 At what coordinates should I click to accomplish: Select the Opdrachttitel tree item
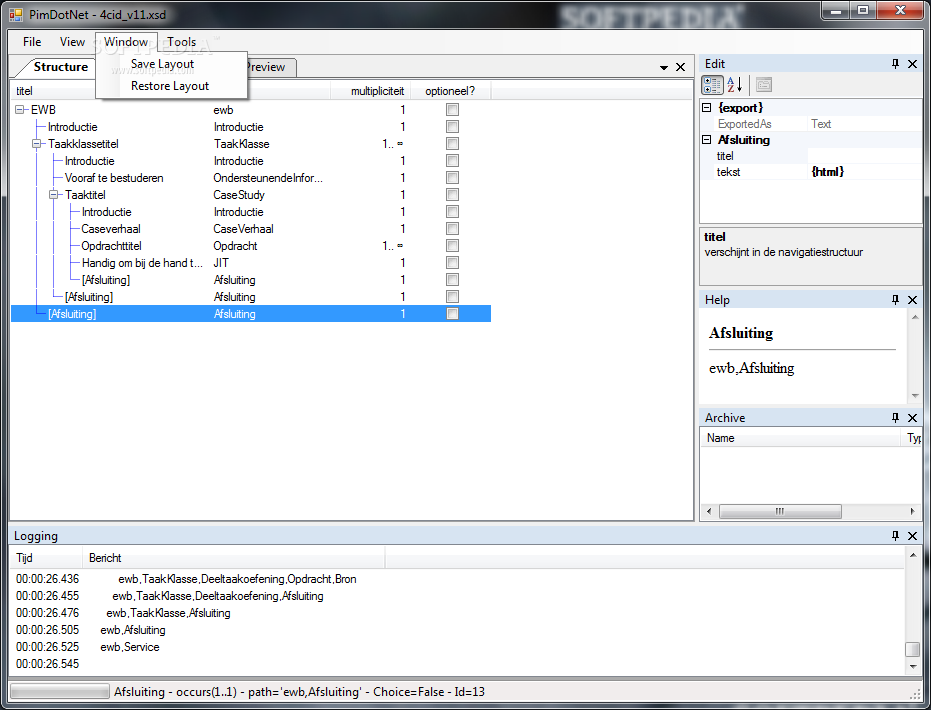click(x=112, y=246)
